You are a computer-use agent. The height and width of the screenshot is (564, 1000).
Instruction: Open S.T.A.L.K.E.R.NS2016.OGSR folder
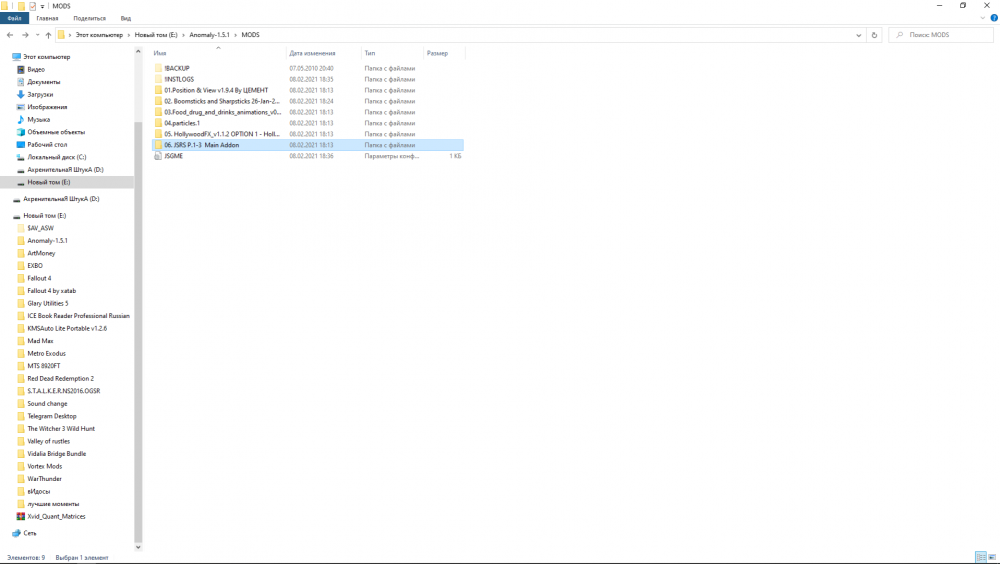[63, 391]
